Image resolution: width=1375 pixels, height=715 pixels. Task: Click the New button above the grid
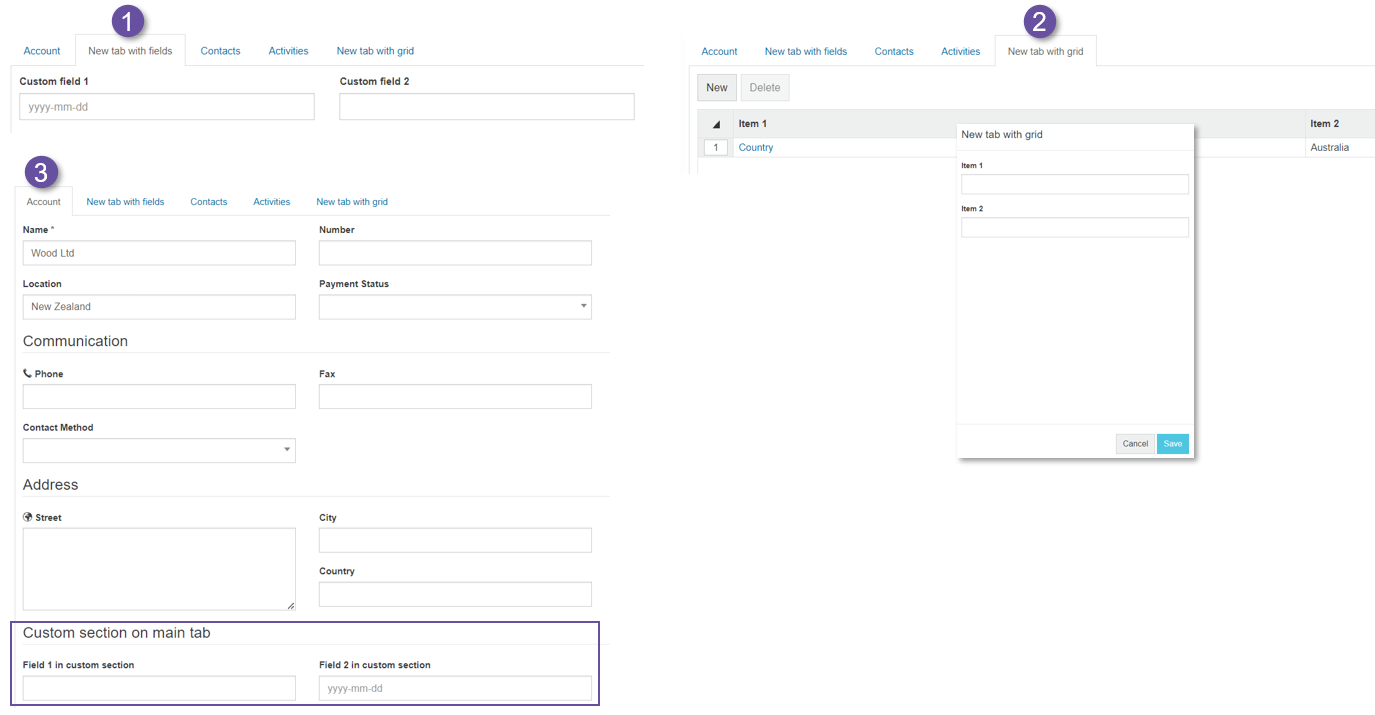(717, 88)
